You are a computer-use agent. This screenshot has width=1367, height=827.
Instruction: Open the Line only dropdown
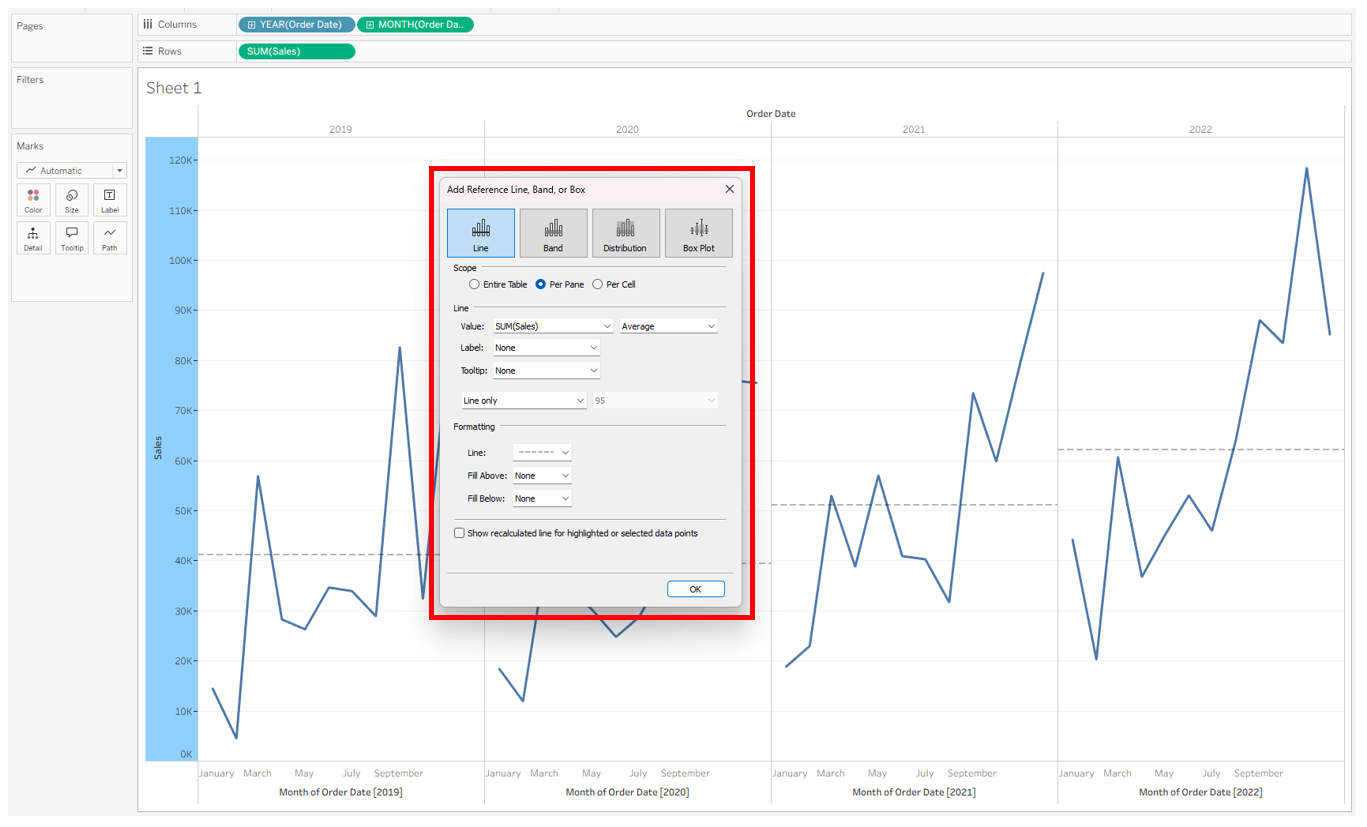pyautogui.click(x=524, y=401)
